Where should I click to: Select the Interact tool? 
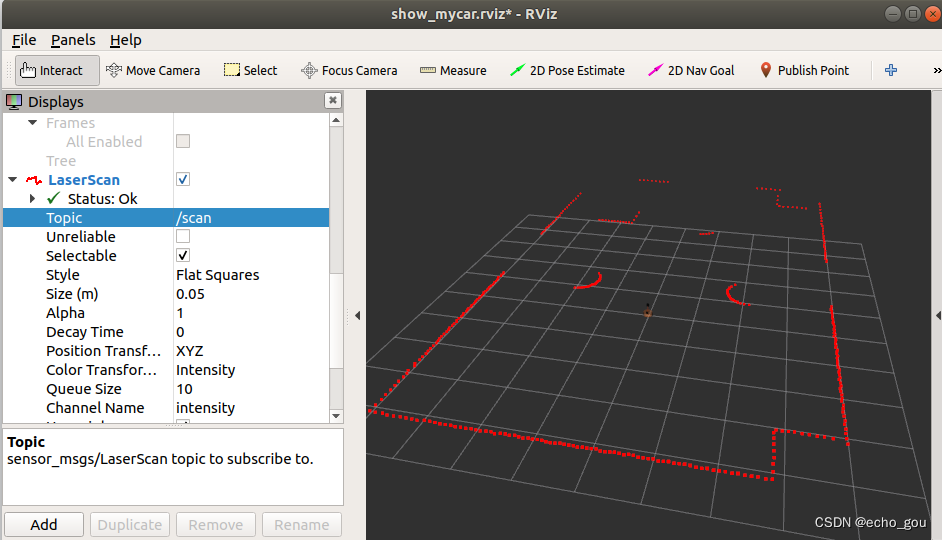tap(57, 70)
